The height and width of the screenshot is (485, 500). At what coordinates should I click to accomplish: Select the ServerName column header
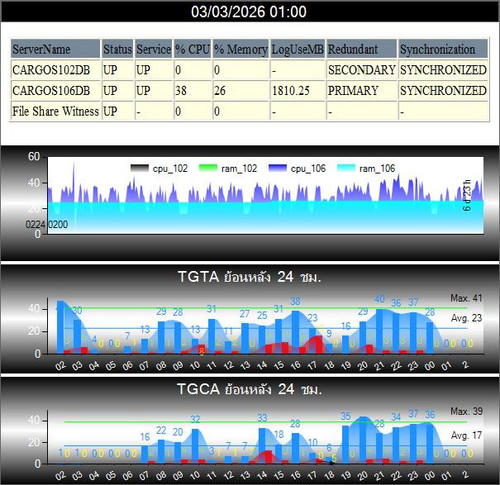coord(55,49)
